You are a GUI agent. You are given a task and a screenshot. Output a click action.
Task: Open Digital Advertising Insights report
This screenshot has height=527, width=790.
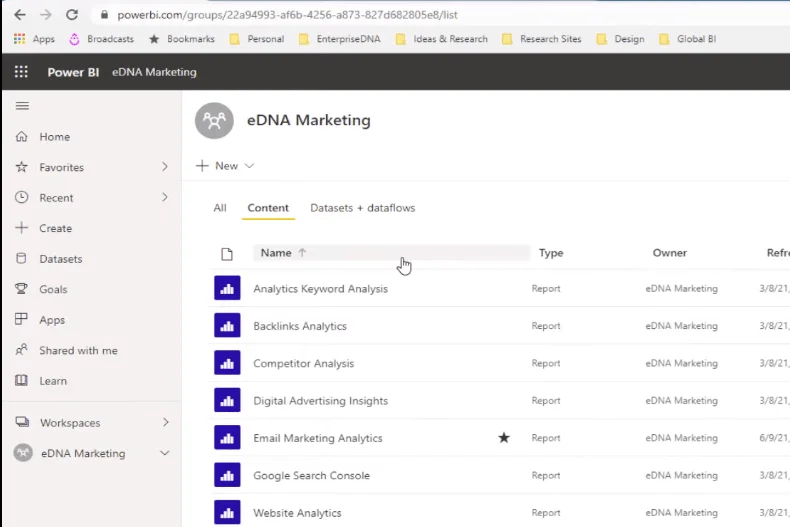tap(320, 401)
